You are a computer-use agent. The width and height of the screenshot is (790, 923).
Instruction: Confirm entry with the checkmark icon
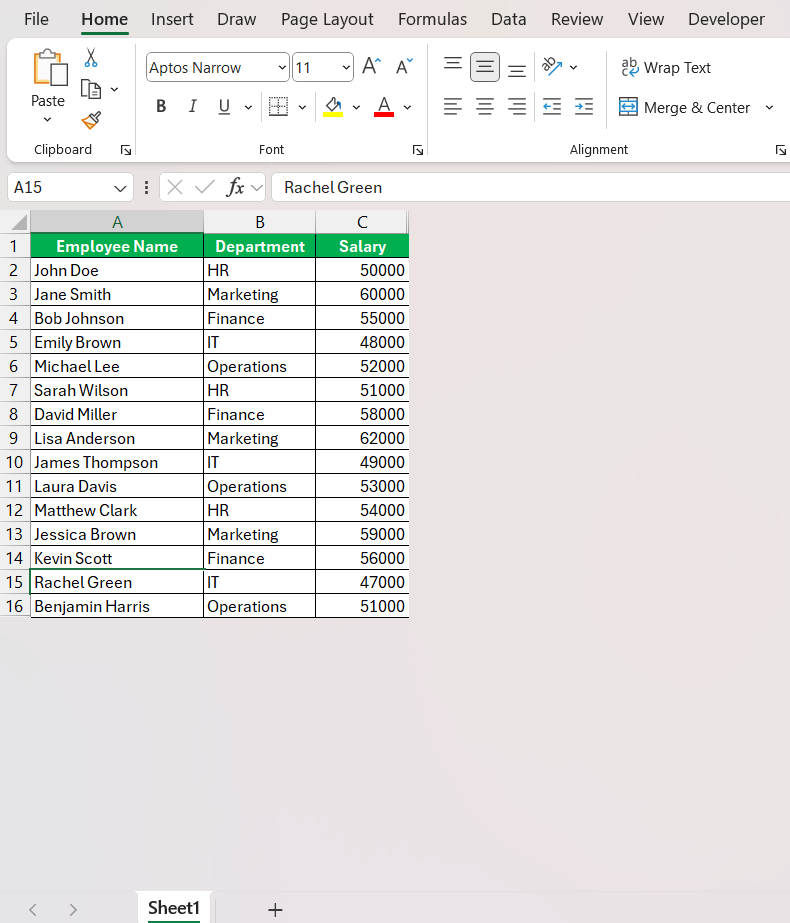click(x=204, y=187)
